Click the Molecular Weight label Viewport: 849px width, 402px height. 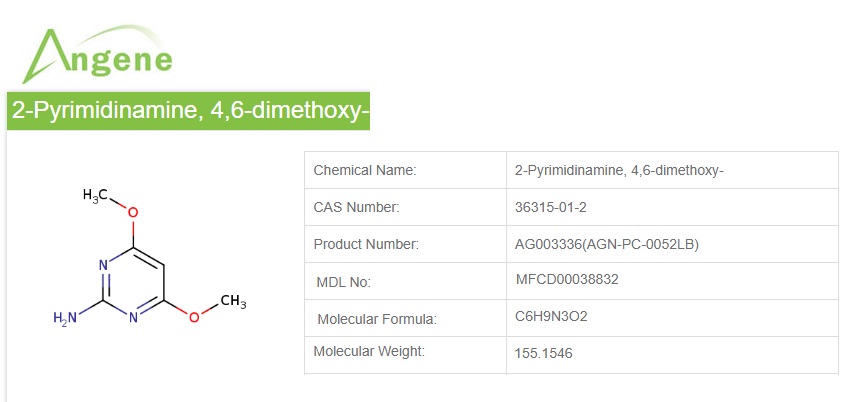(369, 351)
